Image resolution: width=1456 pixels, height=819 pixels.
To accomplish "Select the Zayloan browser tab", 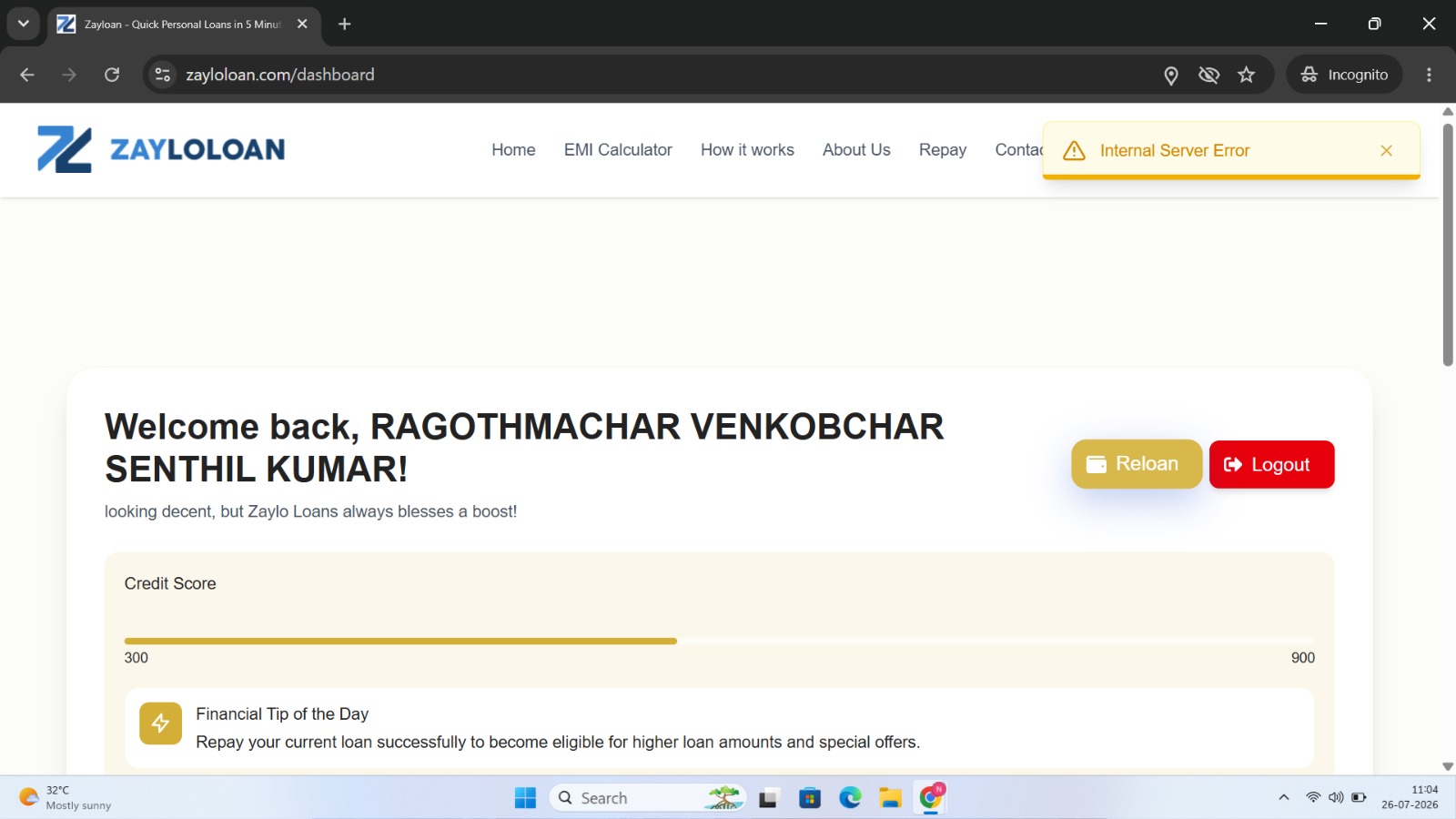I will click(182, 25).
